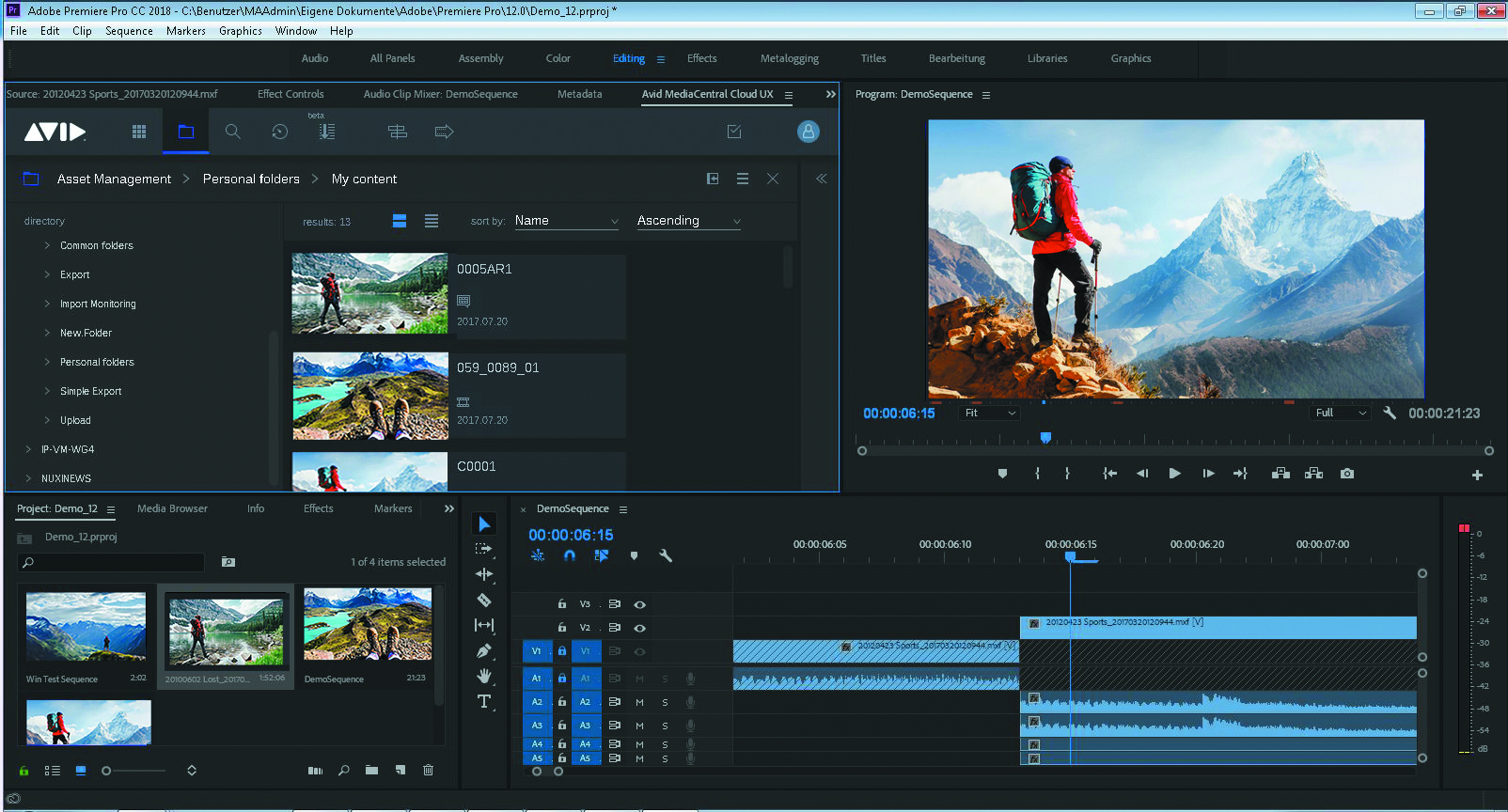This screenshot has width=1508, height=812.
Task: Switch to the Color workspace
Action: (x=558, y=58)
